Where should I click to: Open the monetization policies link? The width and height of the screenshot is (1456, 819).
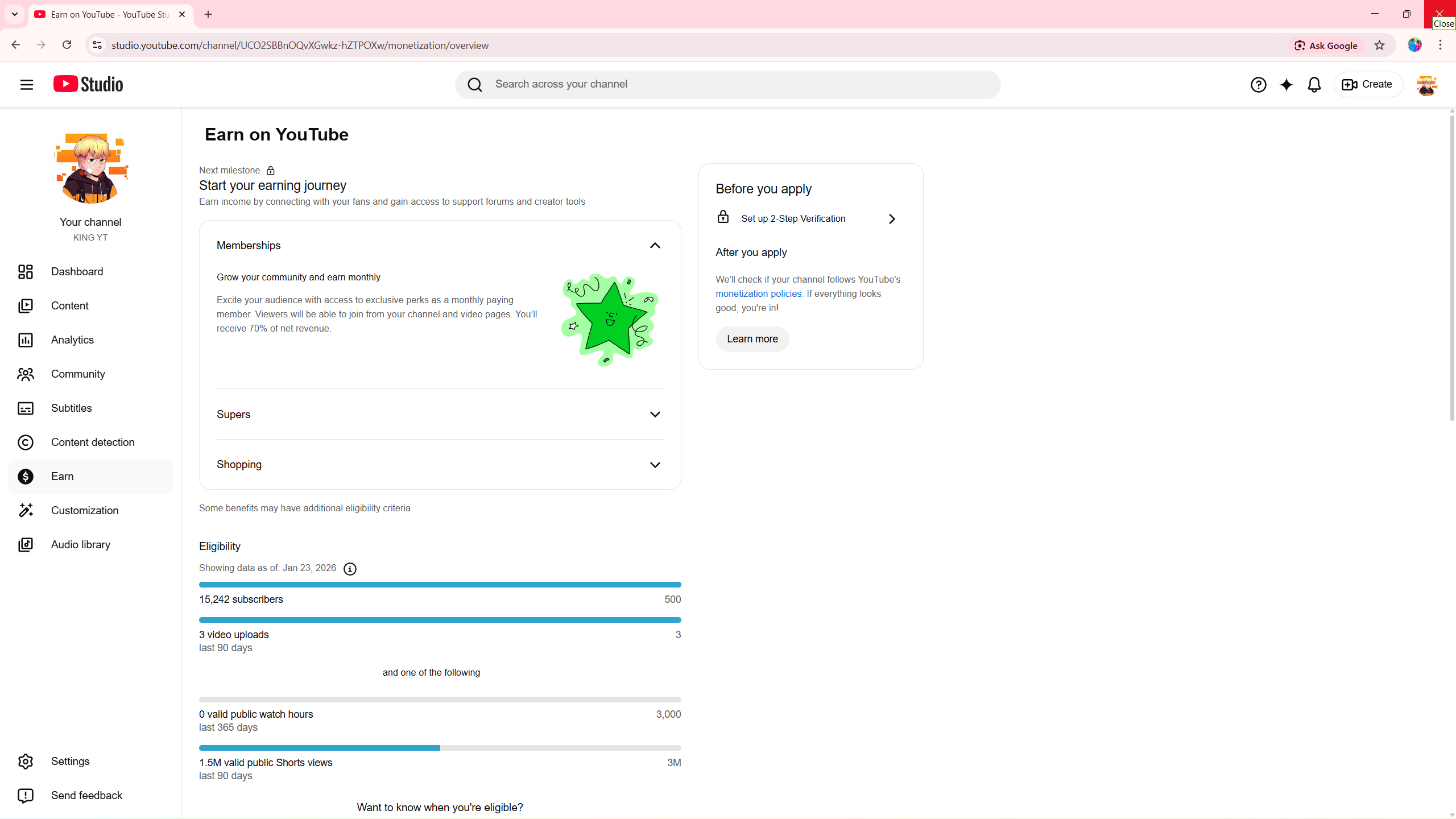pos(758,294)
